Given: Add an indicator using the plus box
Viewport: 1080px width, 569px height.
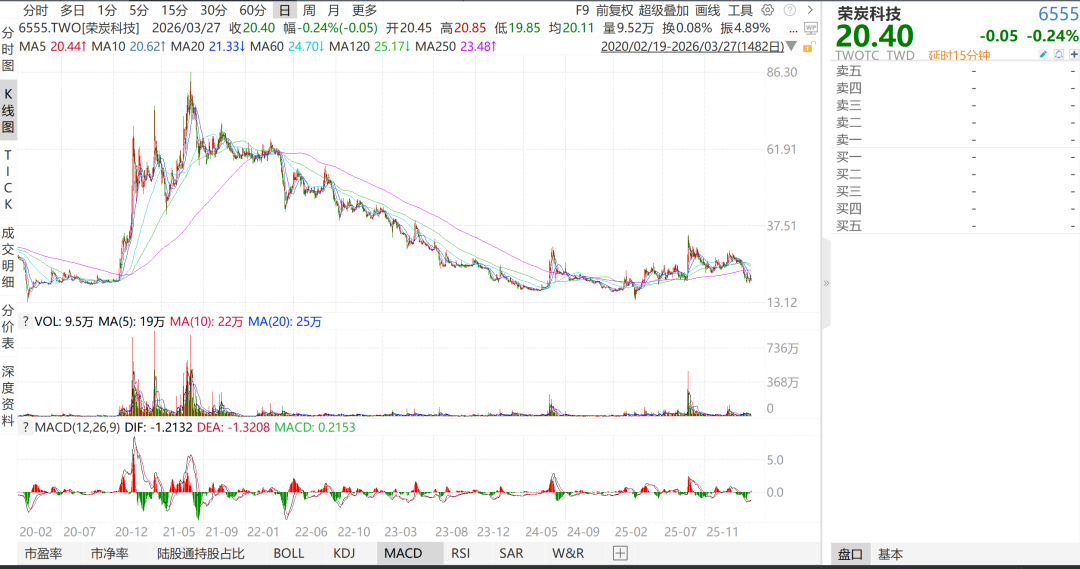Looking at the screenshot, I should tap(620, 553).
